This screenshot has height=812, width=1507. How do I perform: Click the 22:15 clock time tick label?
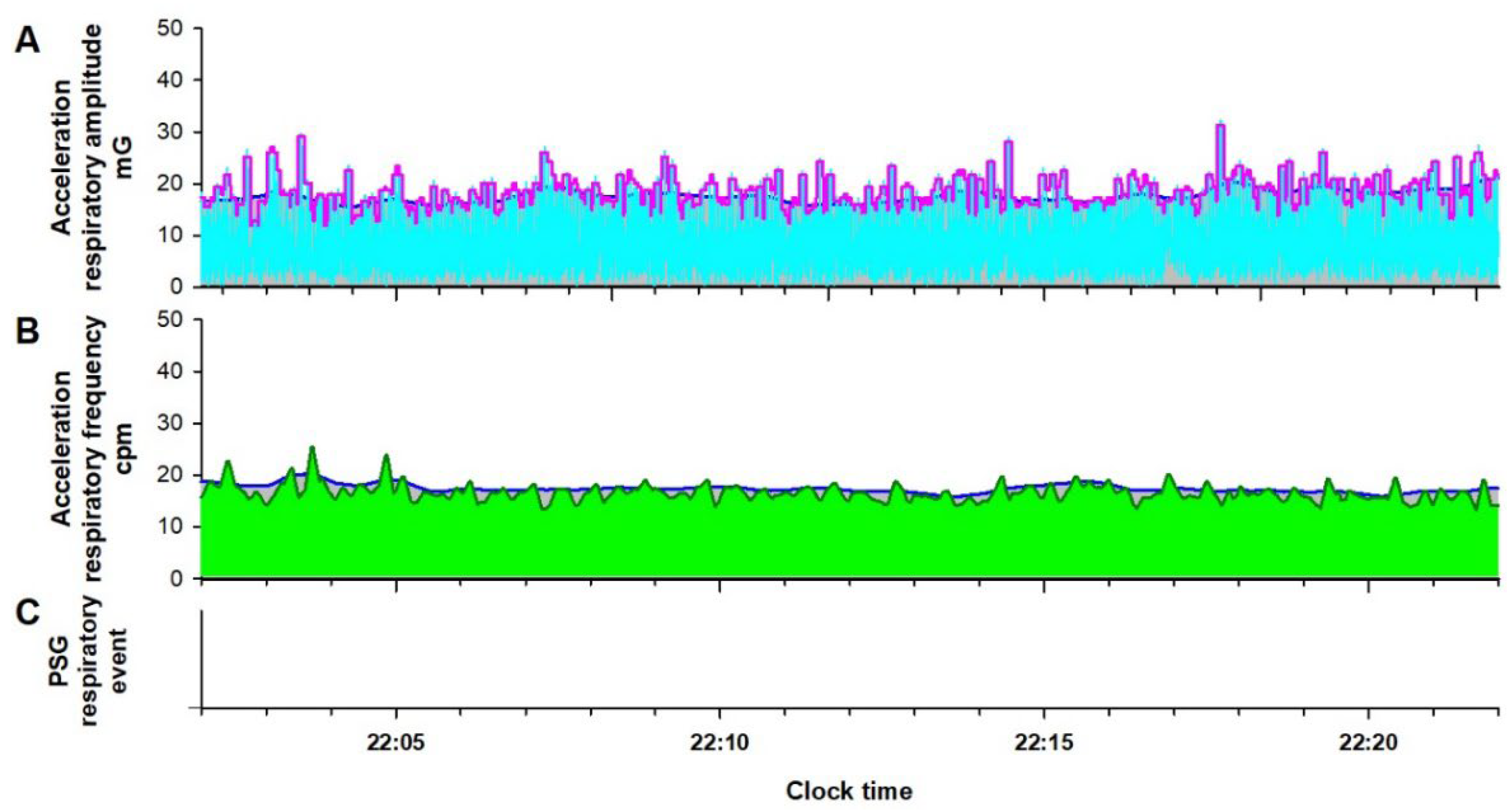coord(1044,743)
